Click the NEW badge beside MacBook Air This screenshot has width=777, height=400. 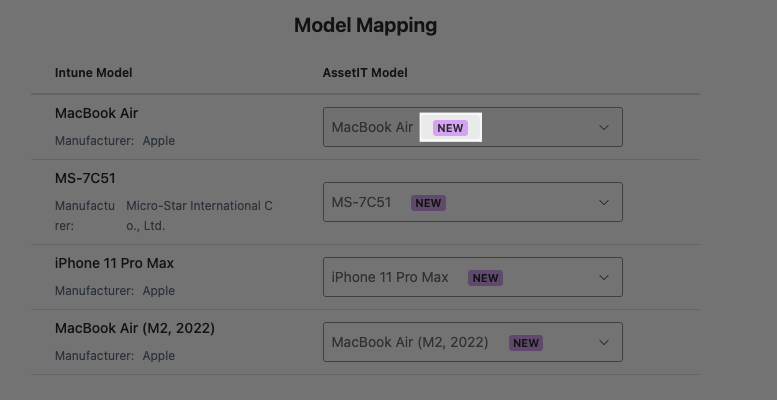click(451, 128)
